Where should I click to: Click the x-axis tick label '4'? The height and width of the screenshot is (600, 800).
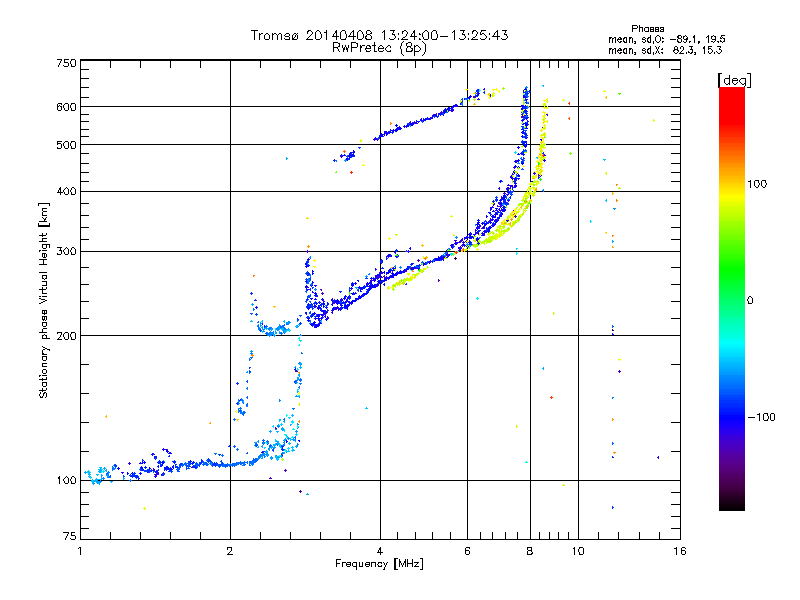coord(380,551)
